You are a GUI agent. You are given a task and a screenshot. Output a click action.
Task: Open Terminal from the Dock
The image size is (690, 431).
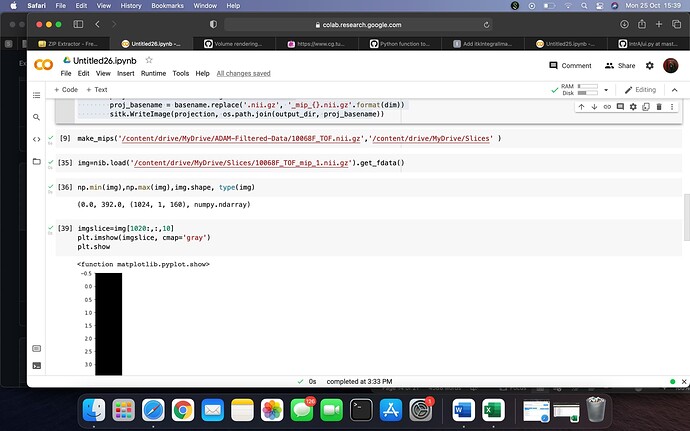click(x=361, y=410)
